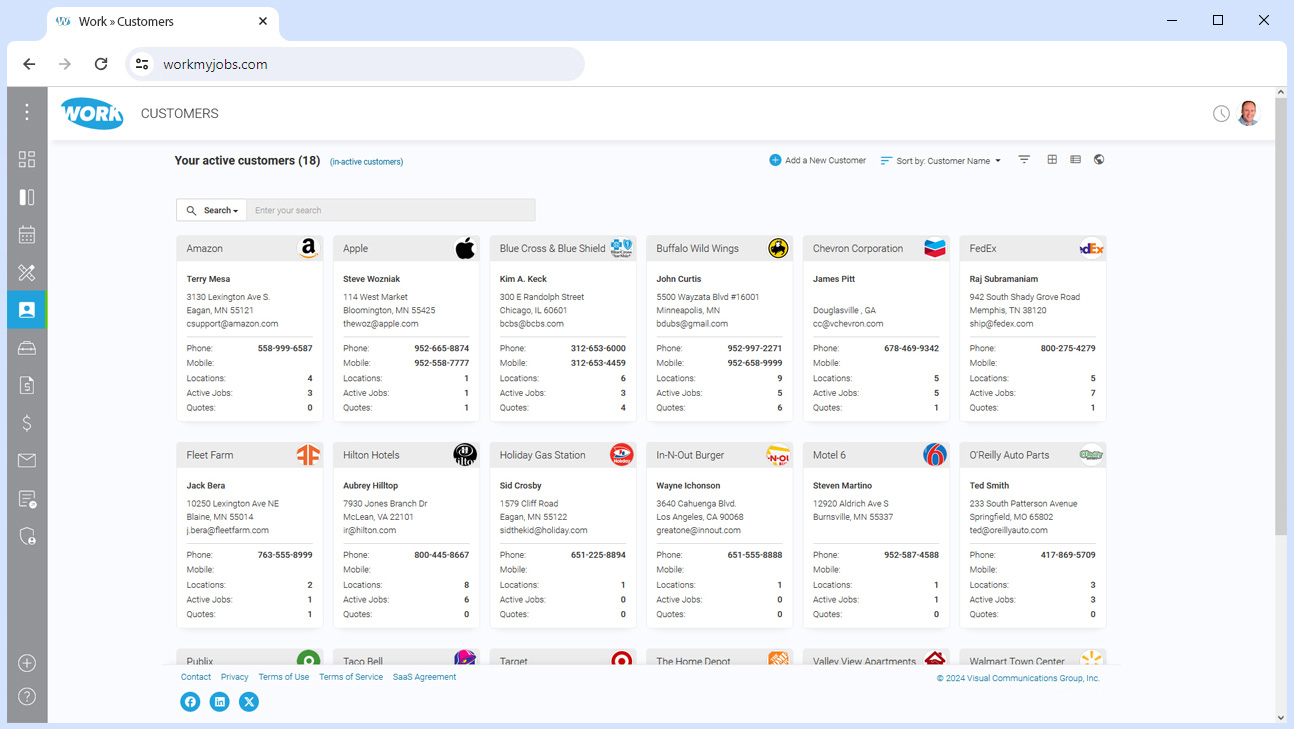
Task: Open the Terms of Use link
Action: (284, 677)
